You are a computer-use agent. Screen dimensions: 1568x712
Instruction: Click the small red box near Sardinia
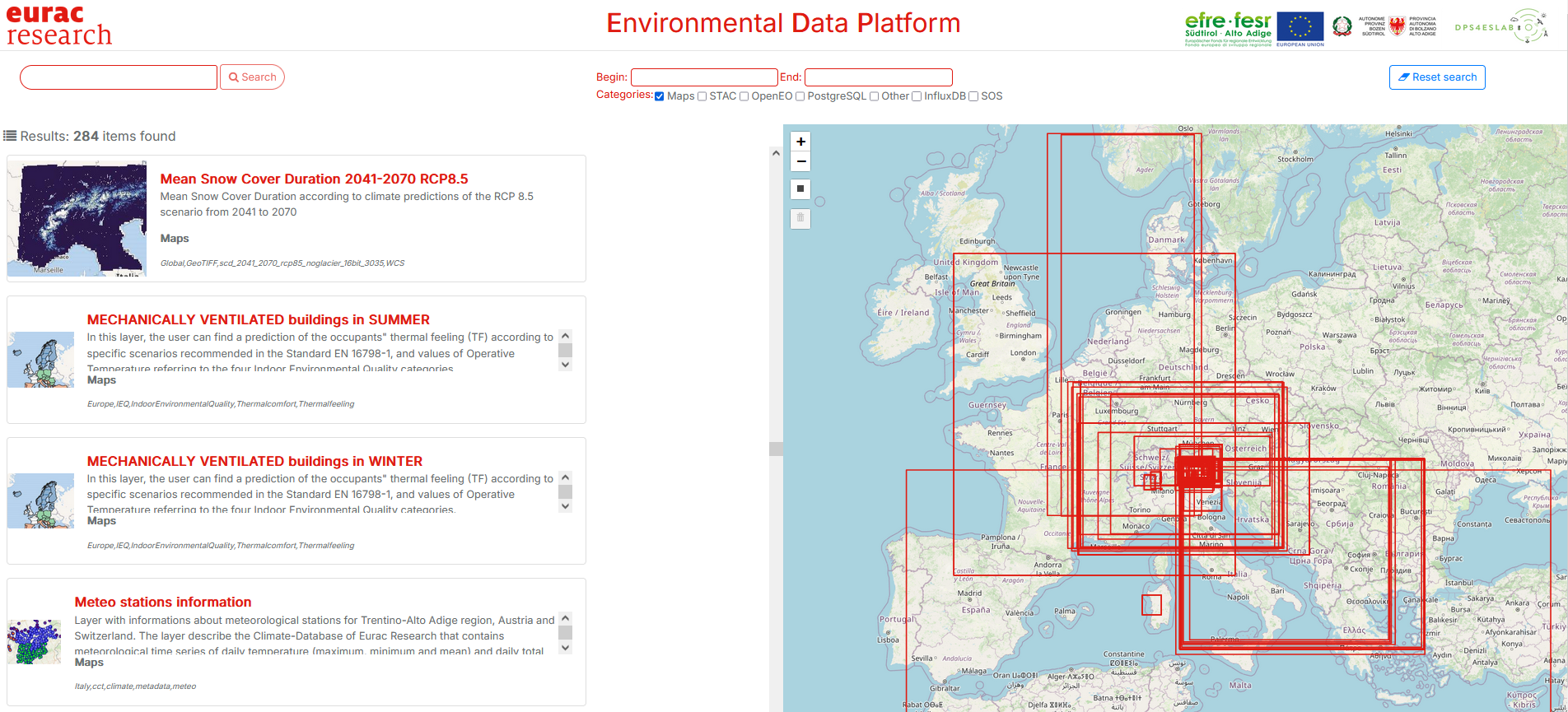(x=1151, y=605)
